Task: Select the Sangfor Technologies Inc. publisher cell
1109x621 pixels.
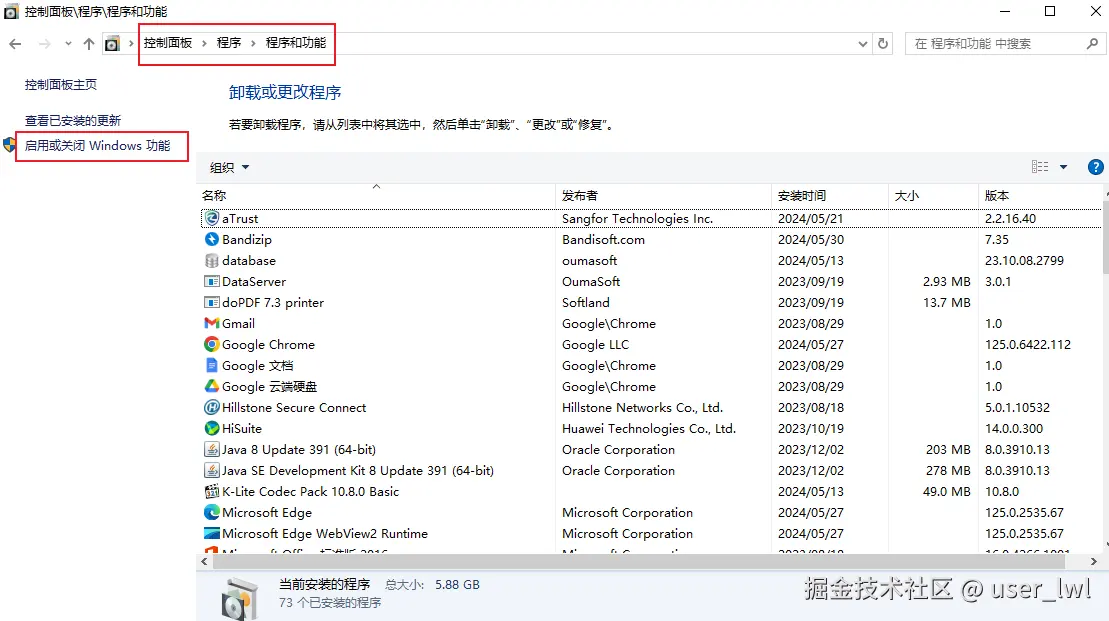Action: click(x=637, y=219)
